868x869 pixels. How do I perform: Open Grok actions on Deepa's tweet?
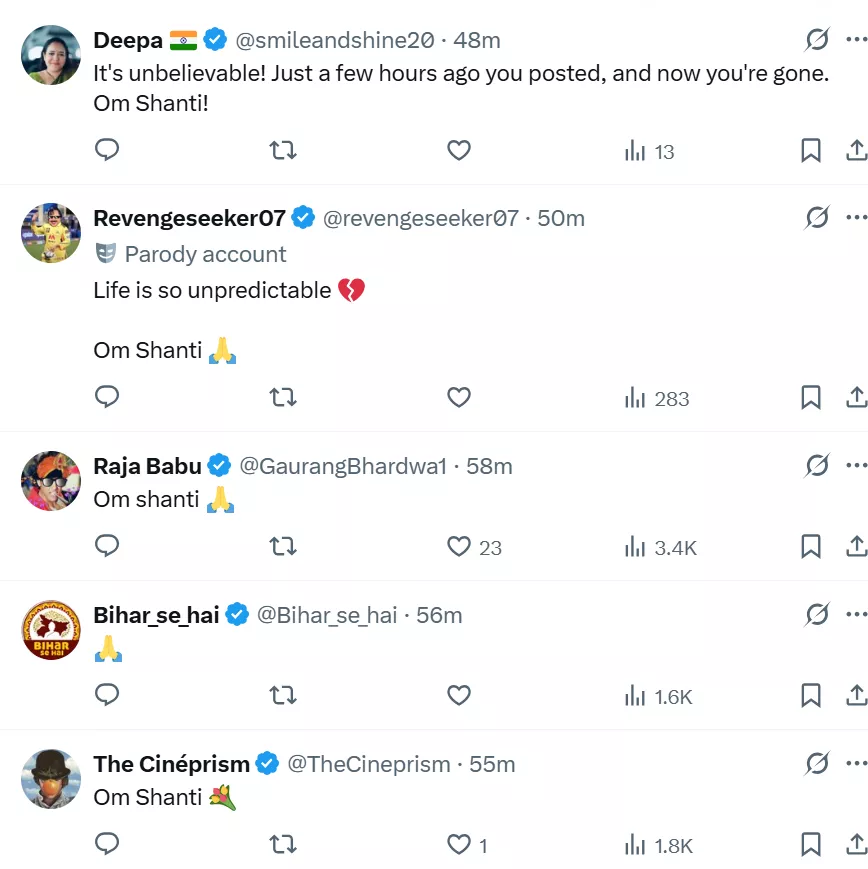tap(817, 40)
